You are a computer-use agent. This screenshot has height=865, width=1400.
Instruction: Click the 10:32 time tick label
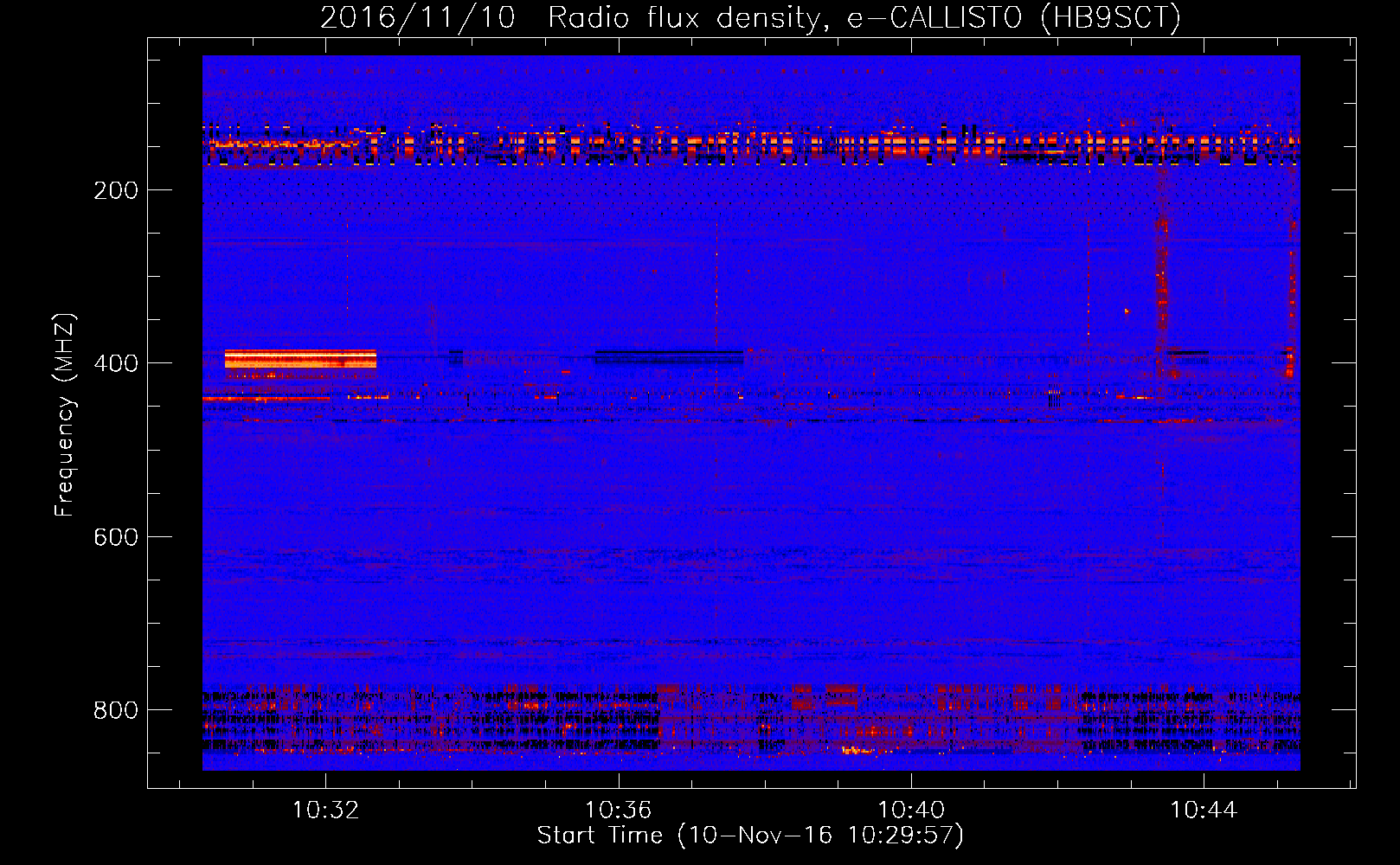click(325, 811)
